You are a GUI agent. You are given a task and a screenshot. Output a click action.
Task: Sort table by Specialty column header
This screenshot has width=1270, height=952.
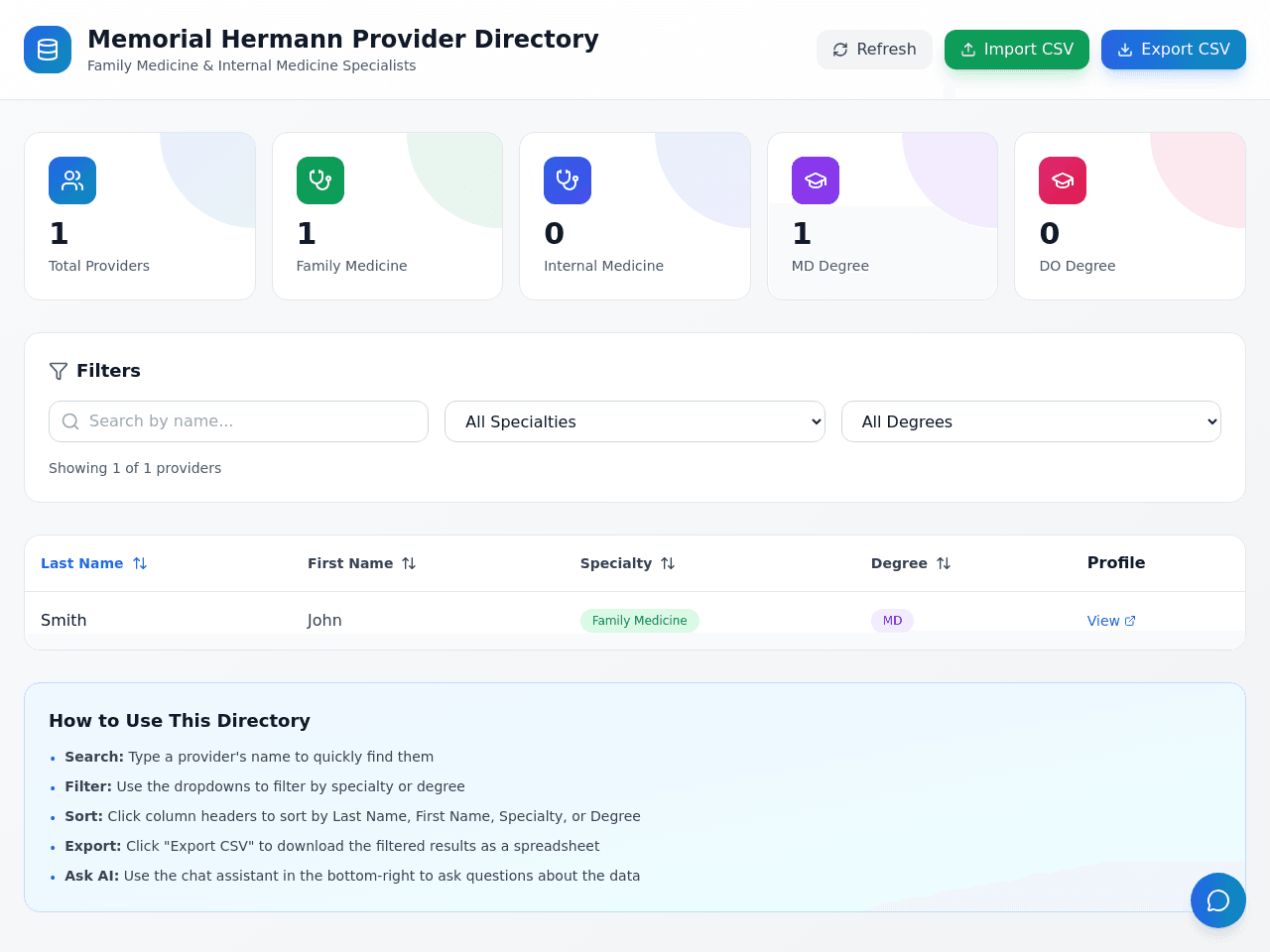[628, 563]
